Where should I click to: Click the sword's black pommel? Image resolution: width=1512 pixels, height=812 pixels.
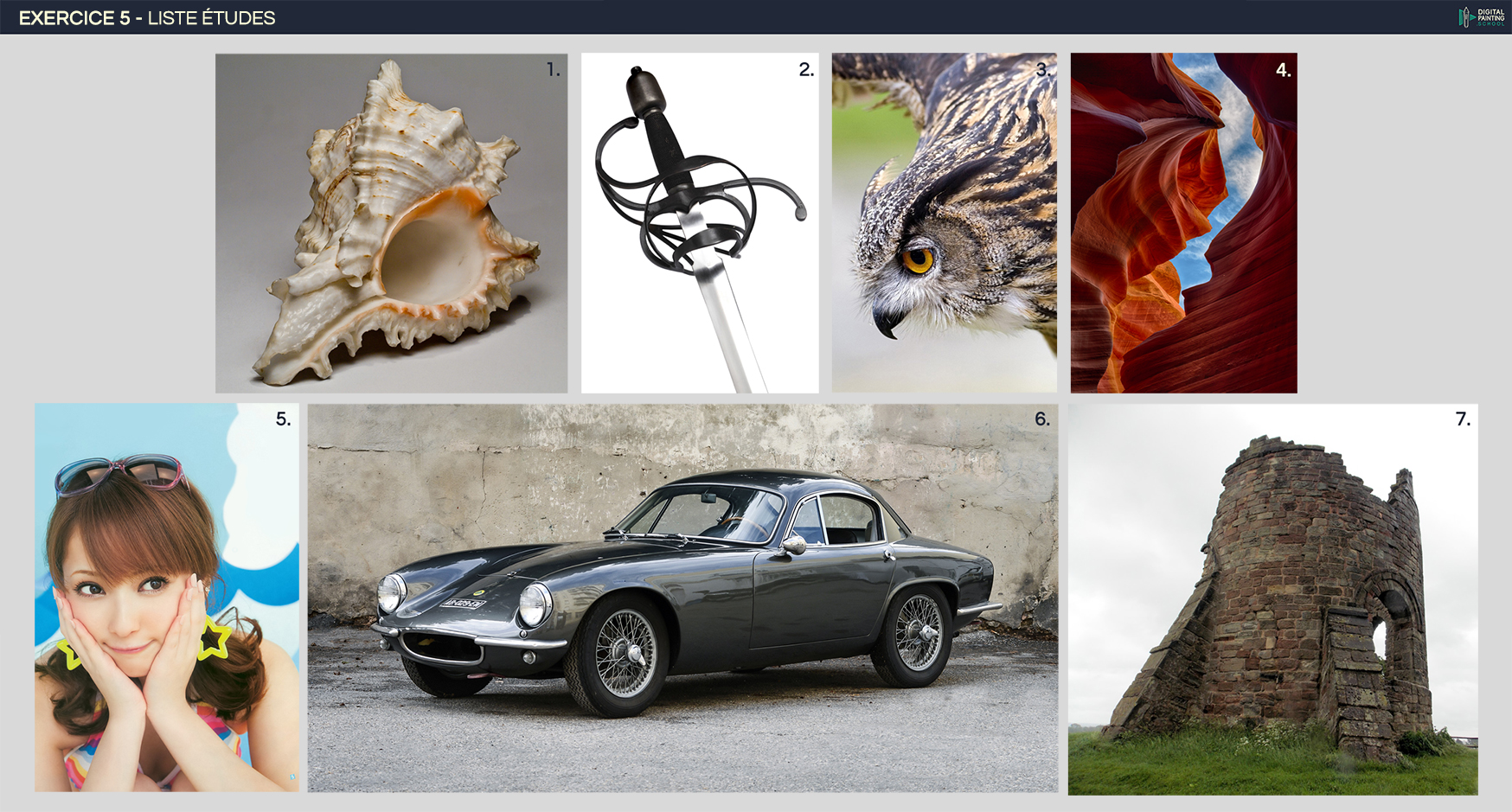pyautogui.click(x=644, y=91)
